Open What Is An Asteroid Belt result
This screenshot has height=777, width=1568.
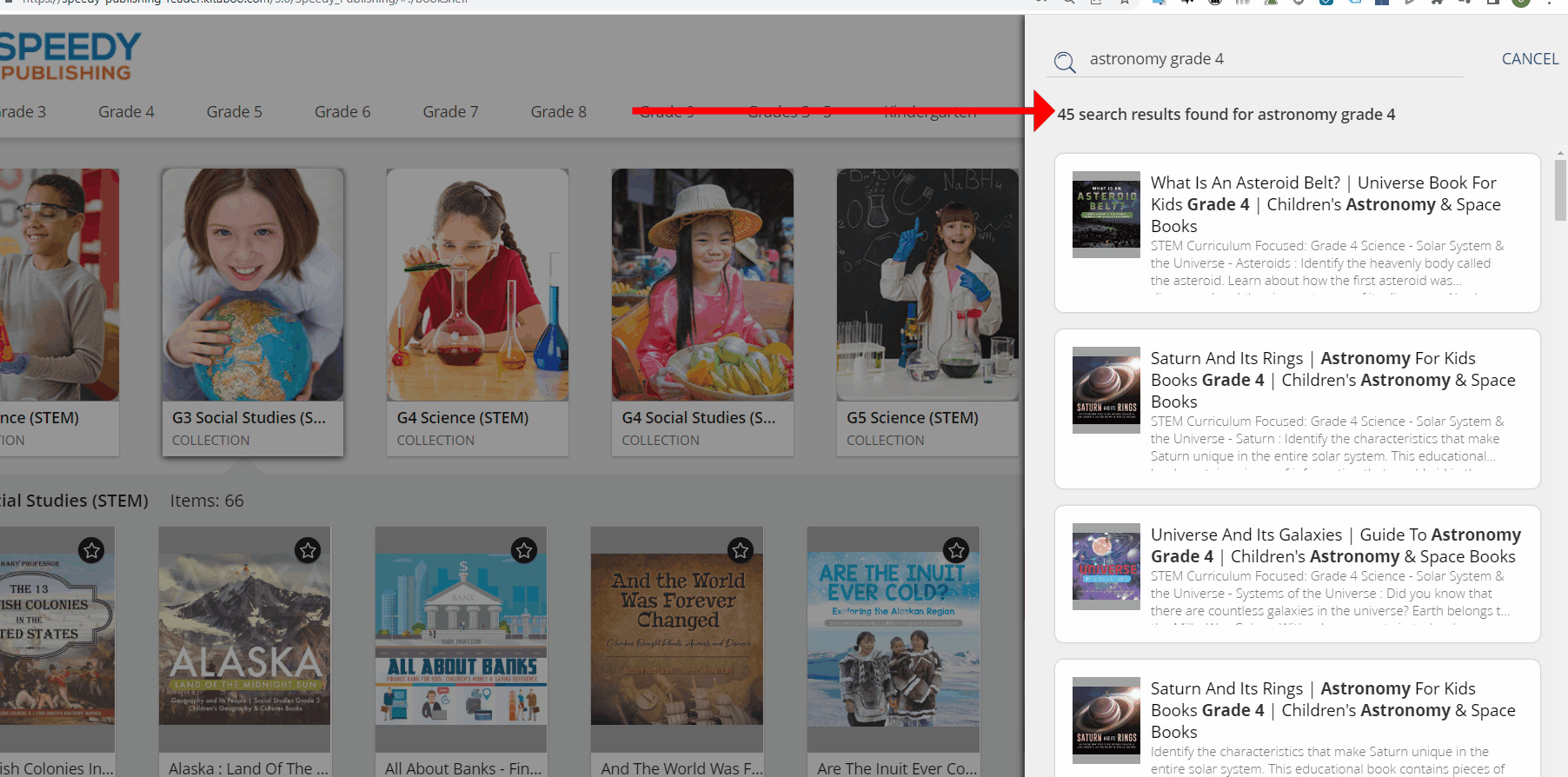(x=1298, y=233)
